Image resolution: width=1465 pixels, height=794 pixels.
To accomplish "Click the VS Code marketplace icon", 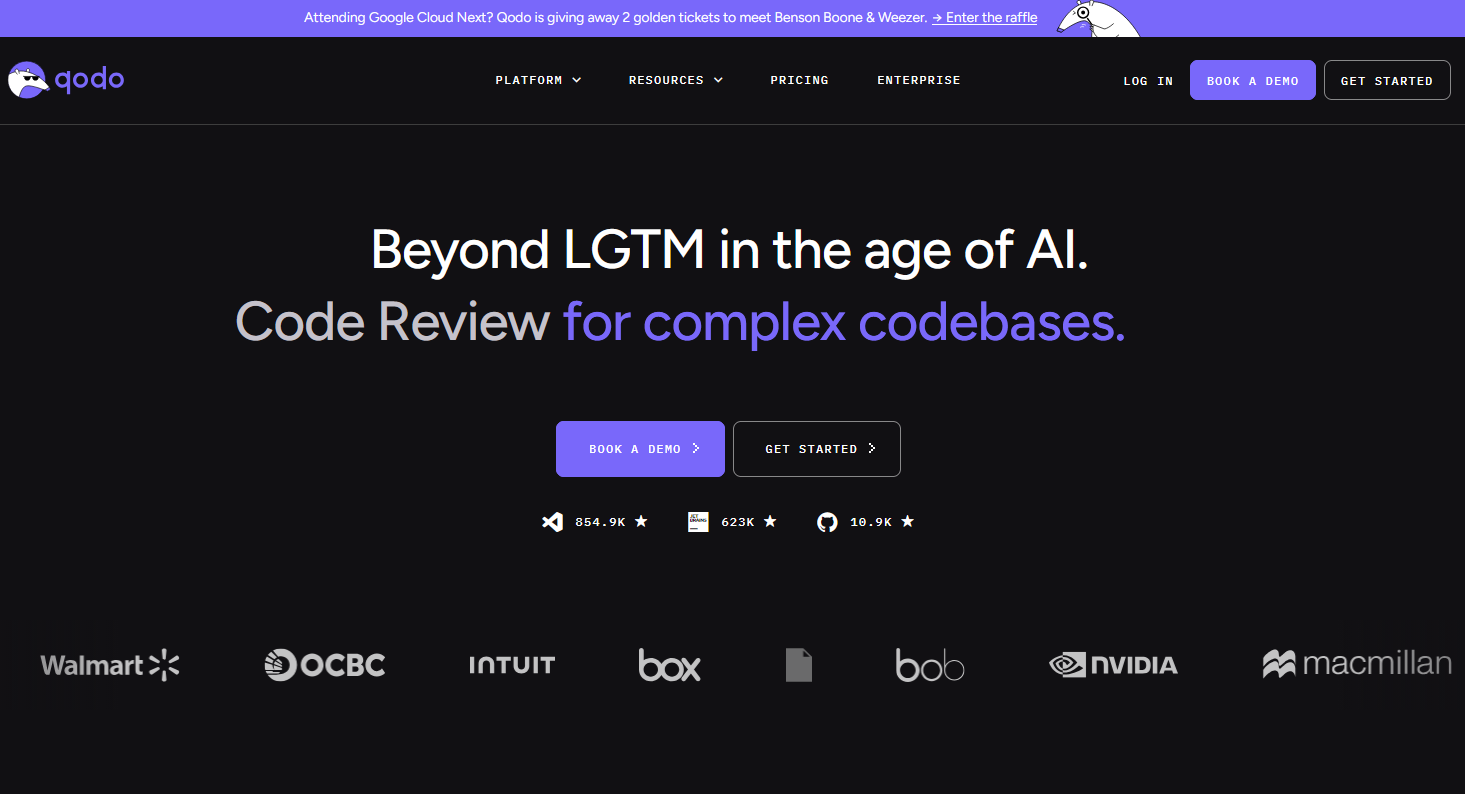I will 552,522.
